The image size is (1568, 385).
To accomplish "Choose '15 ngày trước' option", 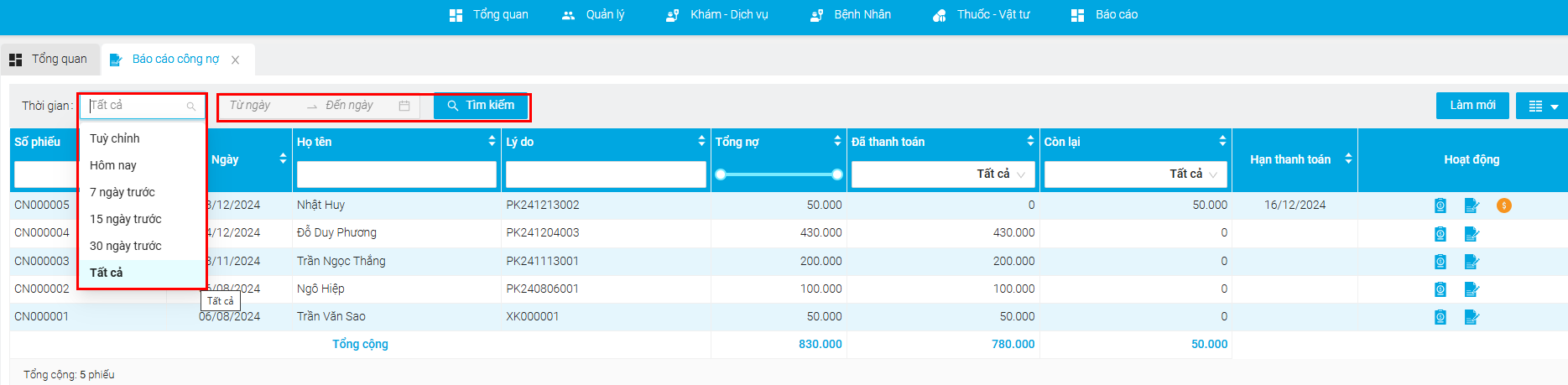I will 142,219.
